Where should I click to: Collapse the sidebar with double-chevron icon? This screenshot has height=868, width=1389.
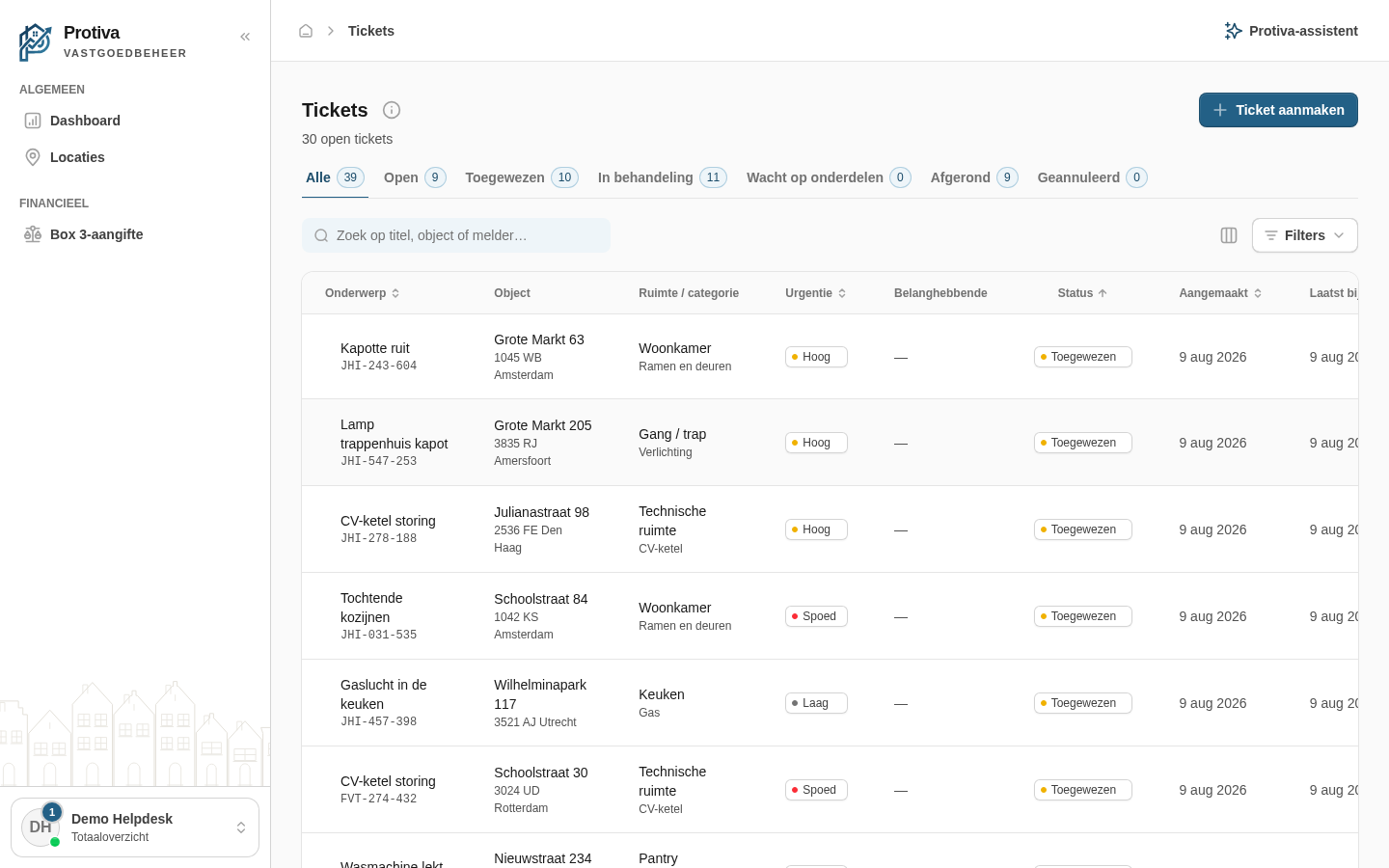tap(245, 37)
